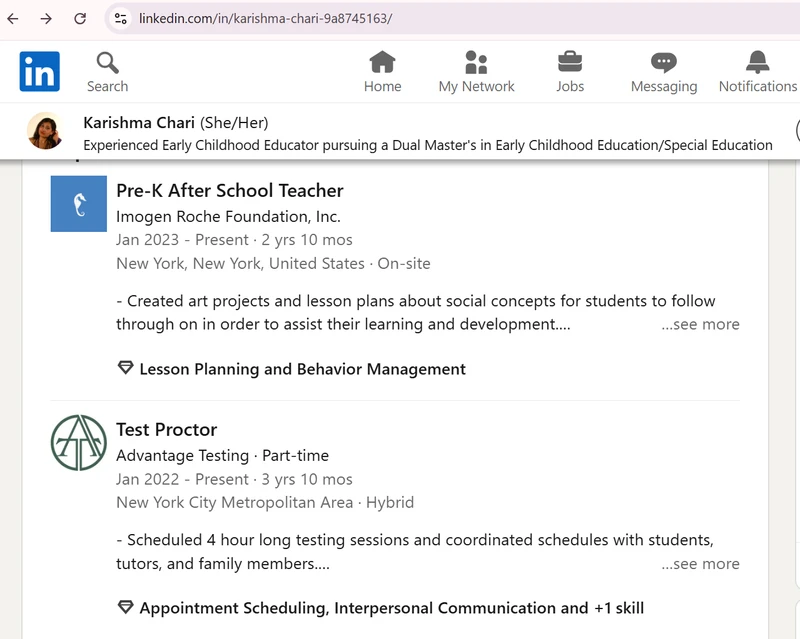Open Appointment Scheduling skills link
Image resolution: width=800 pixels, height=639 pixels.
coord(391,608)
